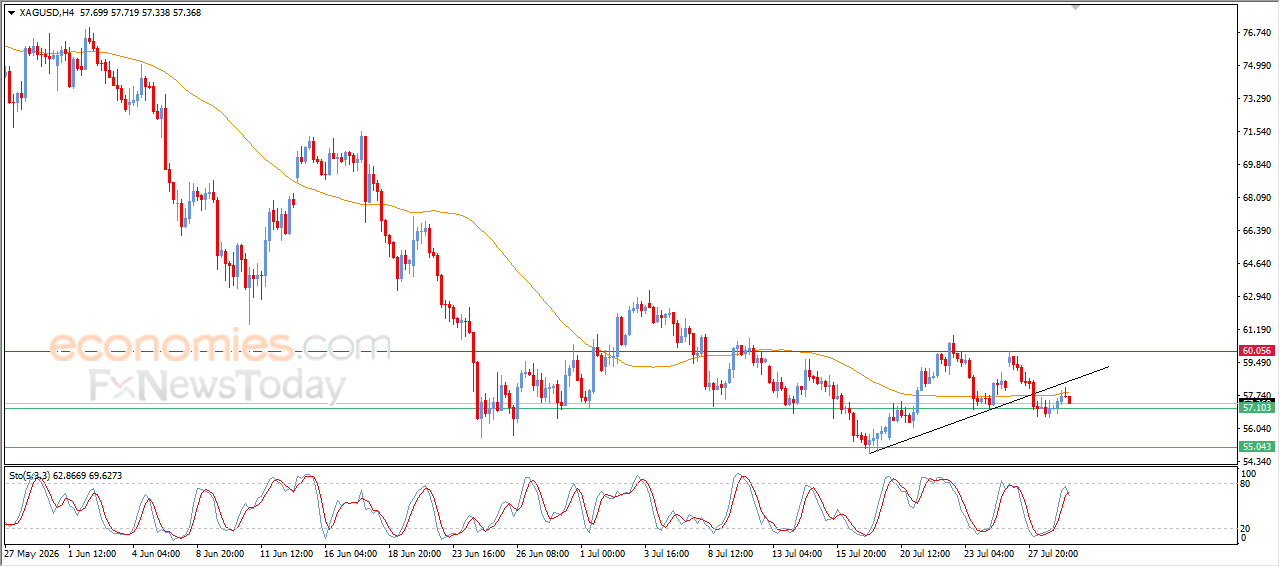This screenshot has height=567, width=1280.
Task: Click the 26 Jun 08:00 time label
Action: [542, 553]
